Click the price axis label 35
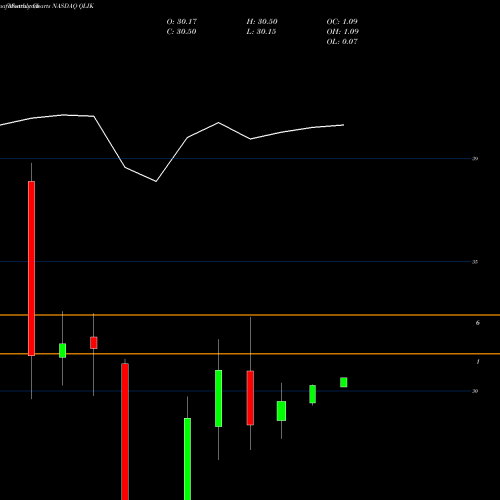The image size is (500, 500). [475, 262]
